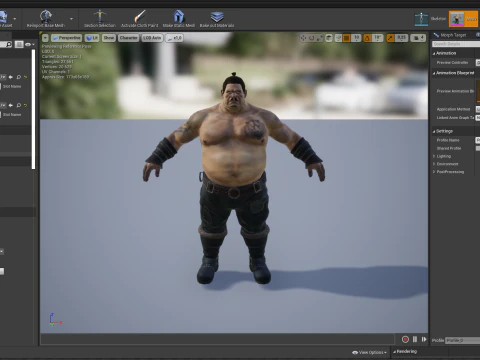The image size is (480, 360).
Task: Open the x1.0 playback speed menu
Action: [174, 38]
